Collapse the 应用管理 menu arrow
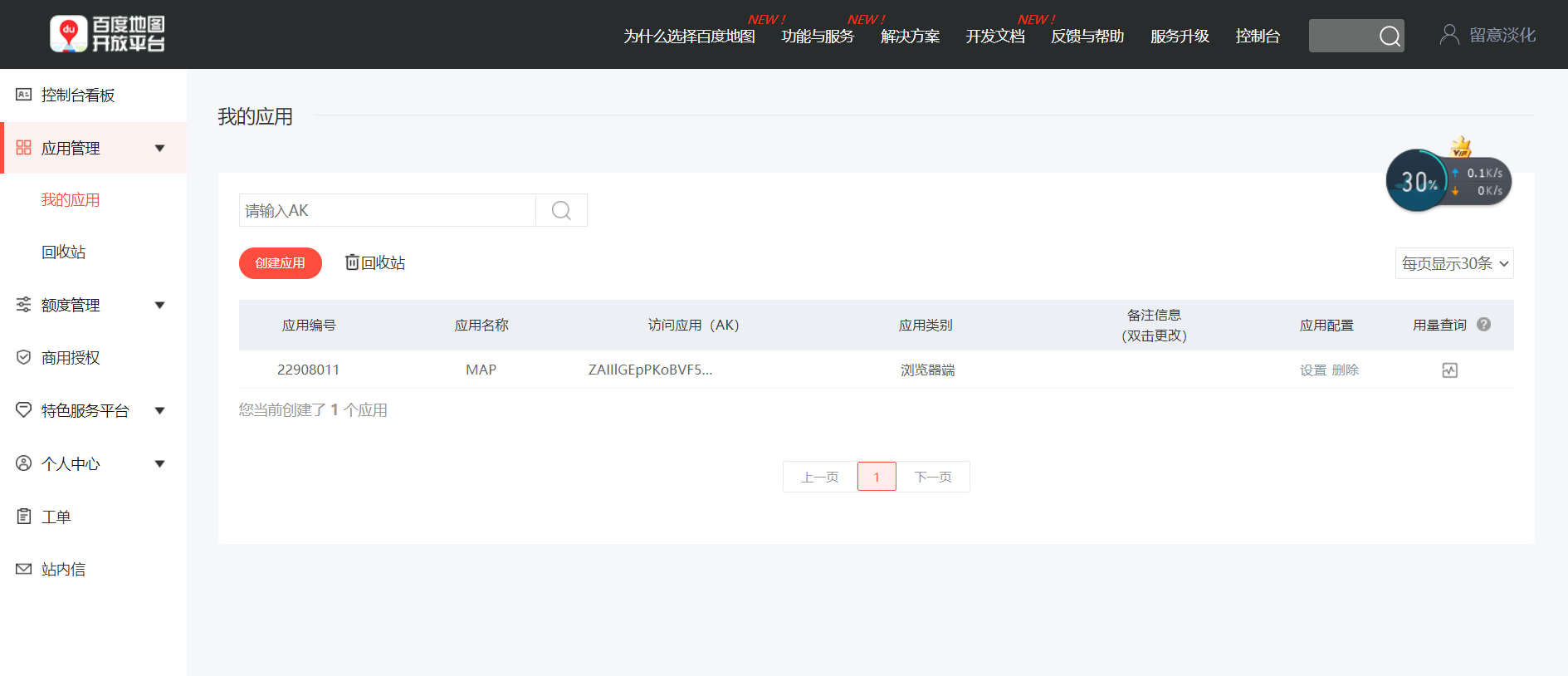The image size is (1568, 676). 160,149
